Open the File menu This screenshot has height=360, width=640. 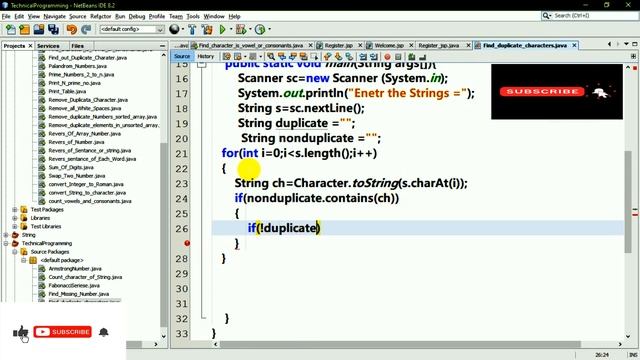[6, 16]
